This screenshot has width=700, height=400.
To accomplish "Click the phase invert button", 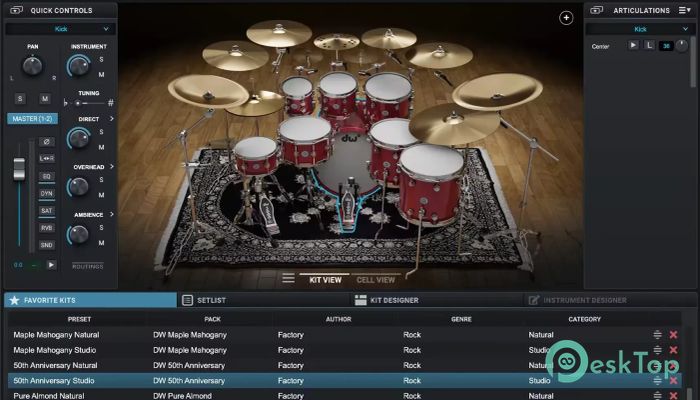I will point(46,142).
